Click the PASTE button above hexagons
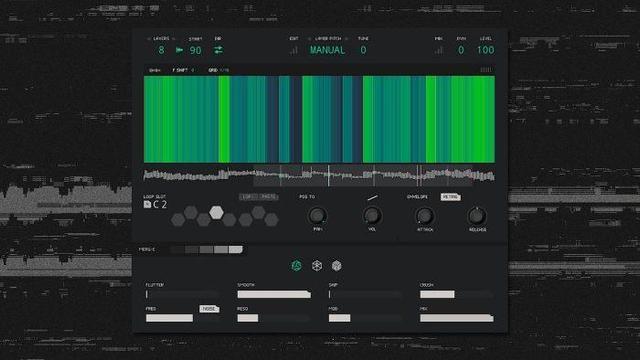This screenshot has height=360, width=640. click(x=268, y=197)
